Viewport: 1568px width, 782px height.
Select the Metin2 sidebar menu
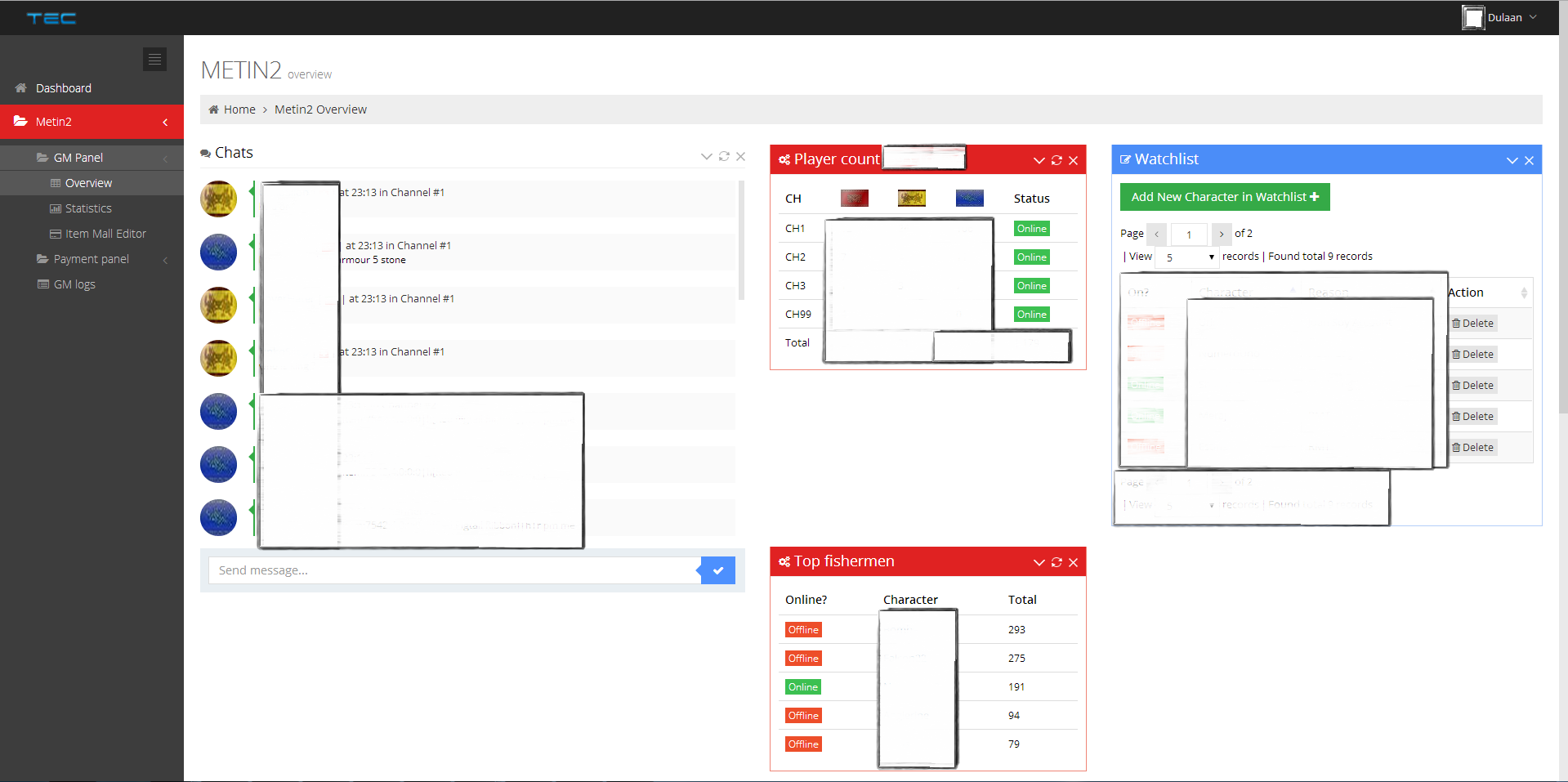coord(92,122)
